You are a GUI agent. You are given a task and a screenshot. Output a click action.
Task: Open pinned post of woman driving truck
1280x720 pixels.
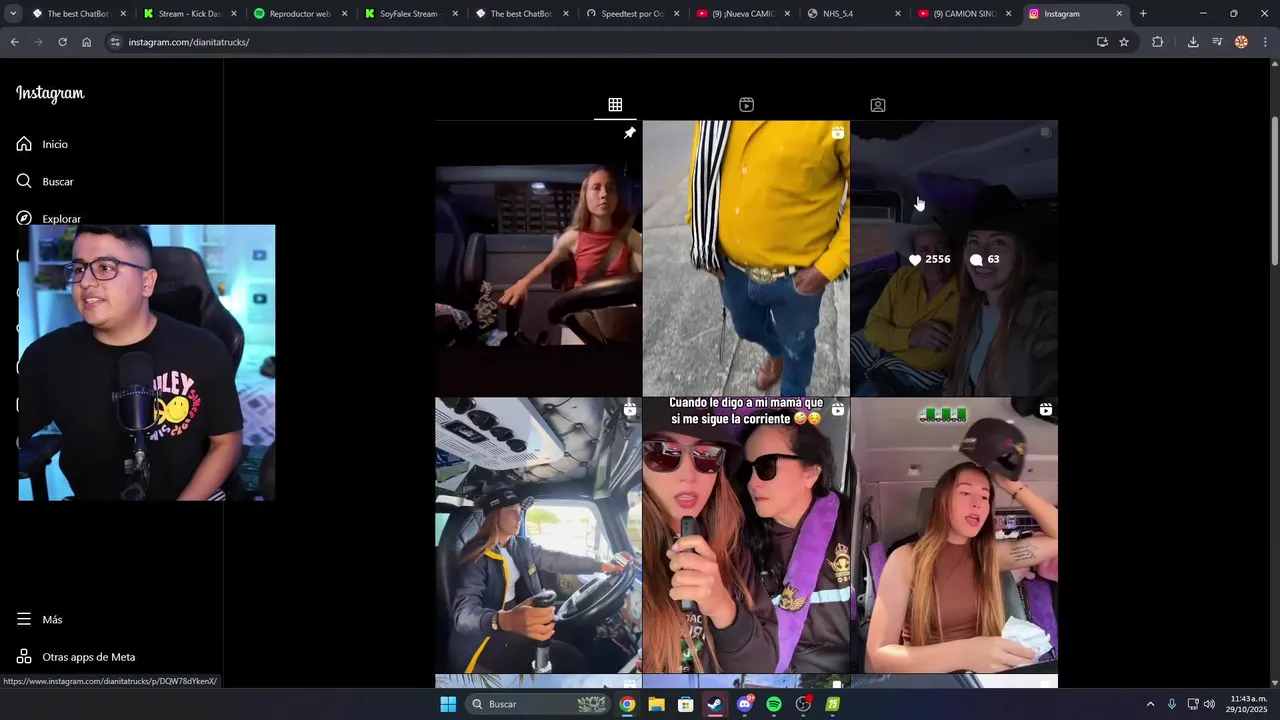coord(538,258)
